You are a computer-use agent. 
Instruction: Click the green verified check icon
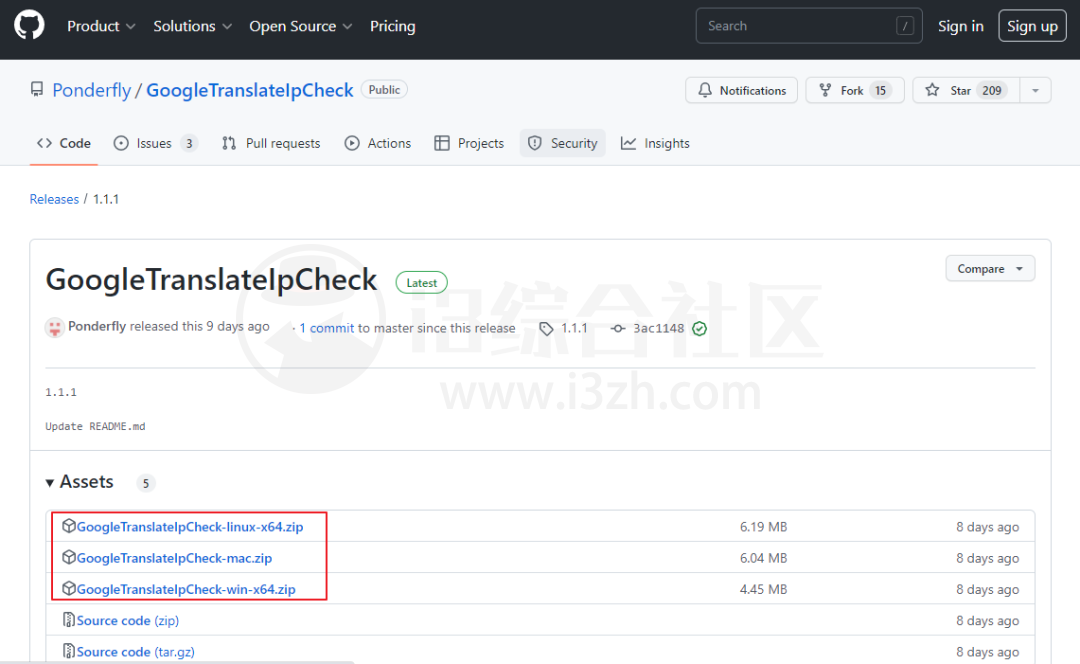point(699,329)
